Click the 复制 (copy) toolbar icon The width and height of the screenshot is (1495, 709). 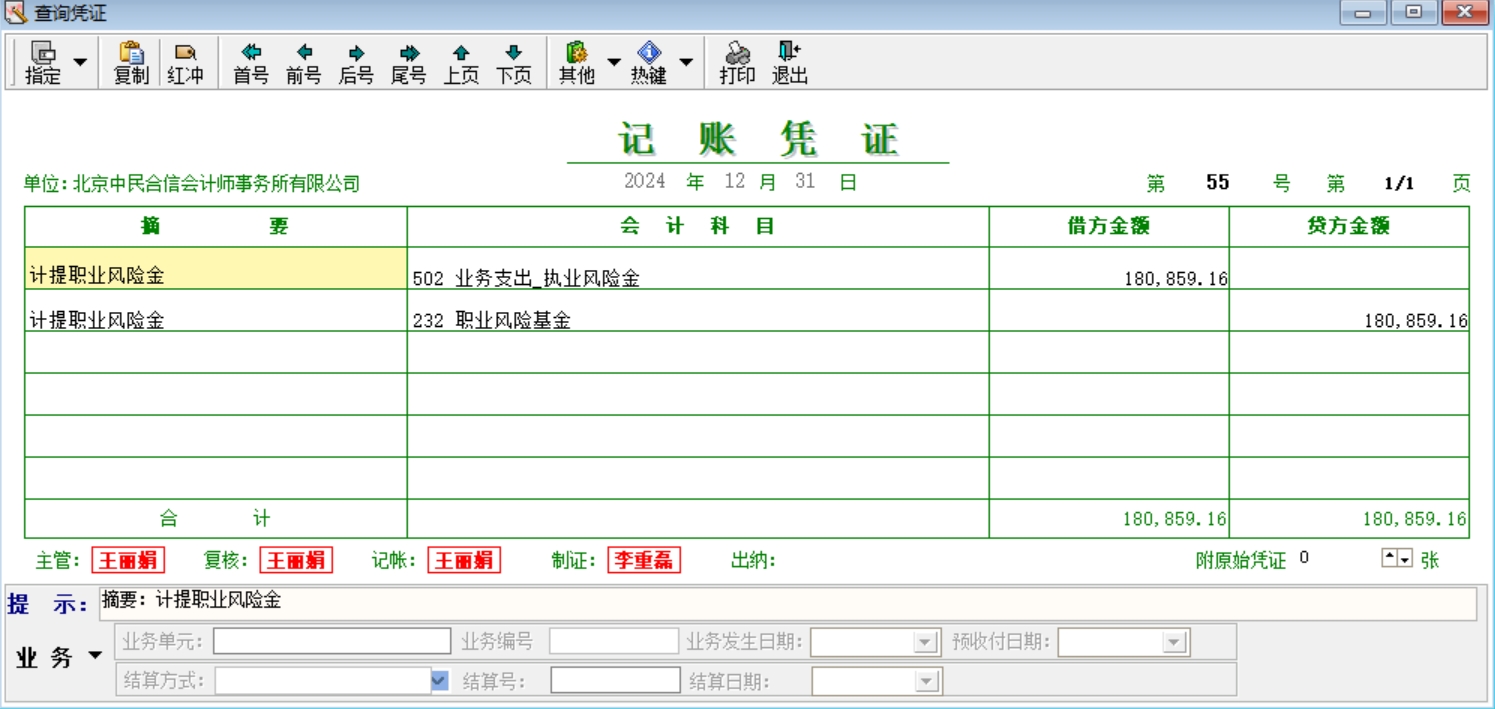[131, 62]
